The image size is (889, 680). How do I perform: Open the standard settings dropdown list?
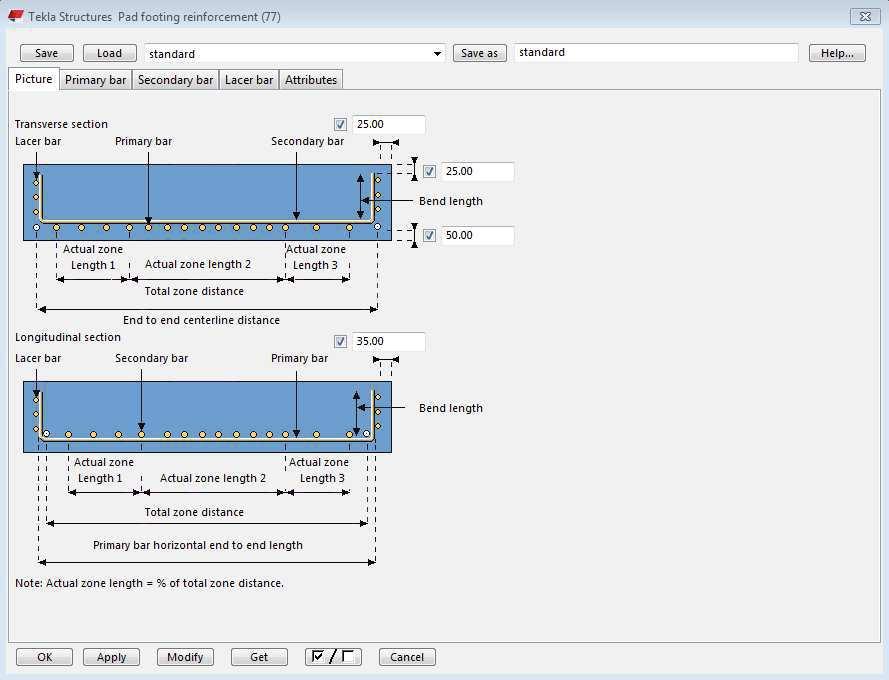437,53
